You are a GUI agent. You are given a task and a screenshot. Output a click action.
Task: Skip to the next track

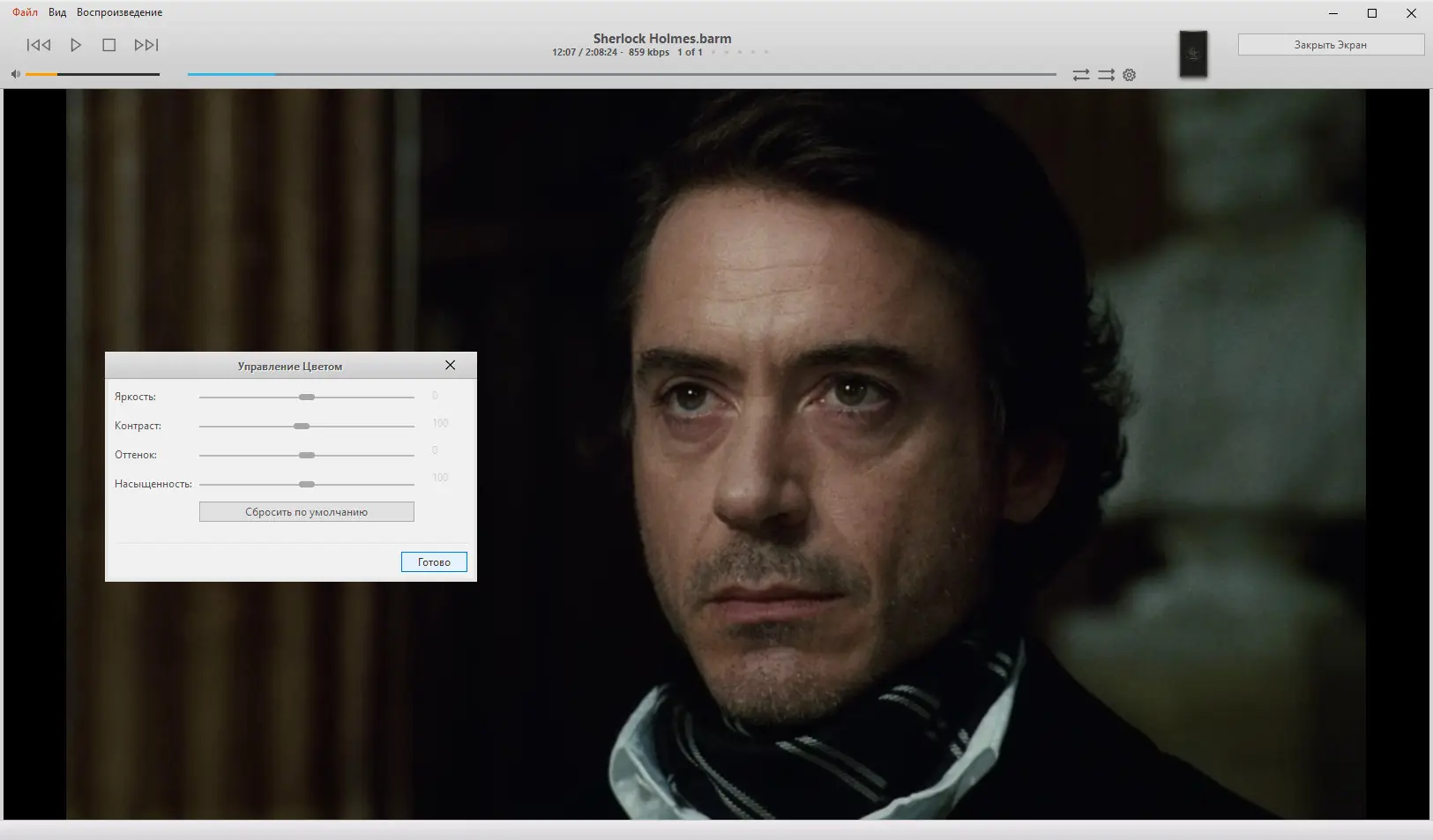pos(146,45)
